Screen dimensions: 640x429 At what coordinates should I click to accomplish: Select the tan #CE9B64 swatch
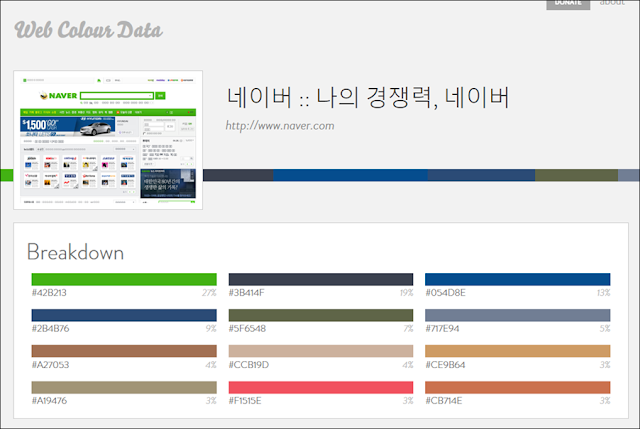[518, 351]
